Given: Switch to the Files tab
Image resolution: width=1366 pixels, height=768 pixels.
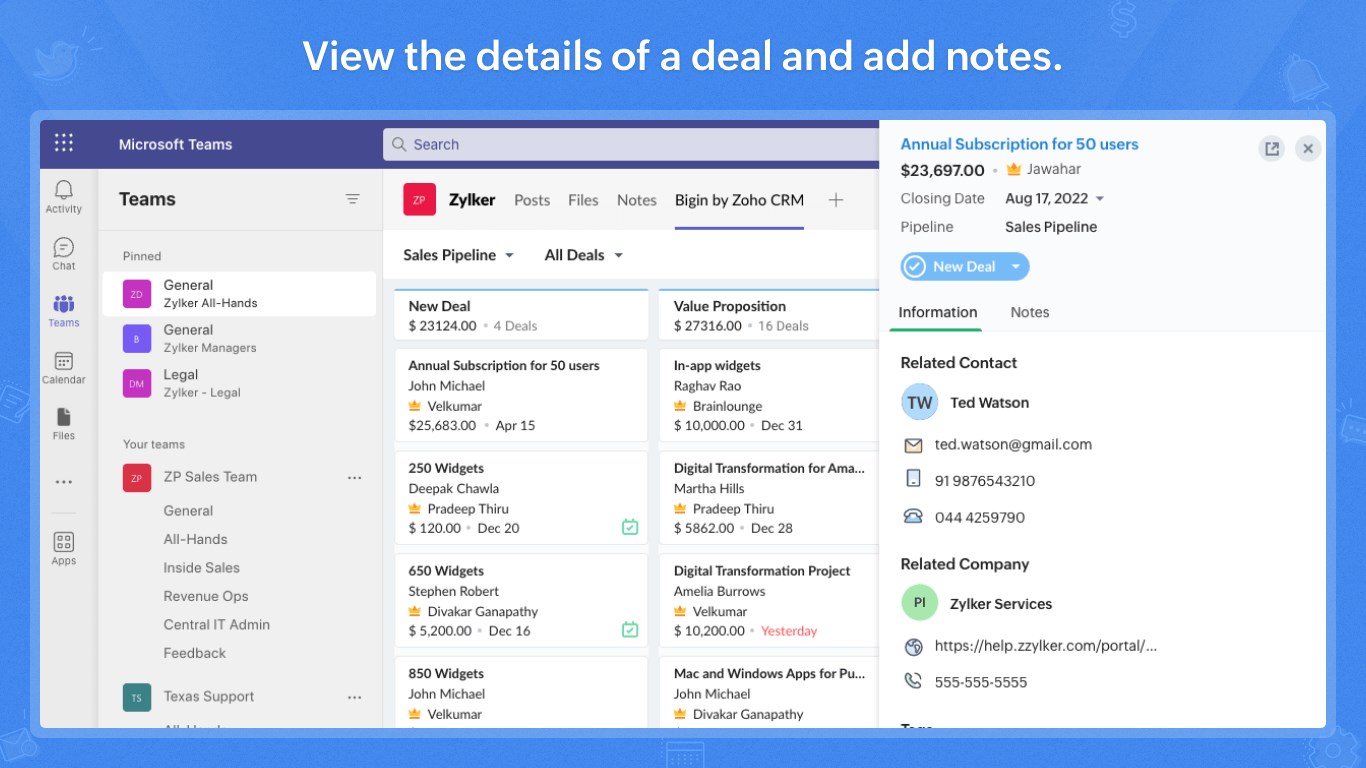Looking at the screenshot, I should click(583, 200).
